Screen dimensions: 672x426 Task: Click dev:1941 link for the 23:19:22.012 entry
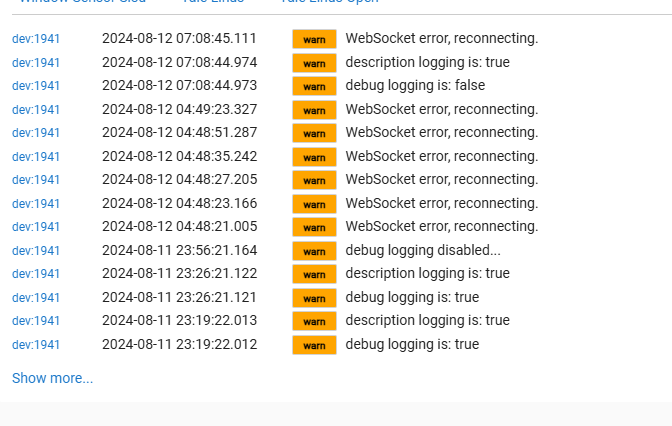pyautogui.click(x=36, y=345)
